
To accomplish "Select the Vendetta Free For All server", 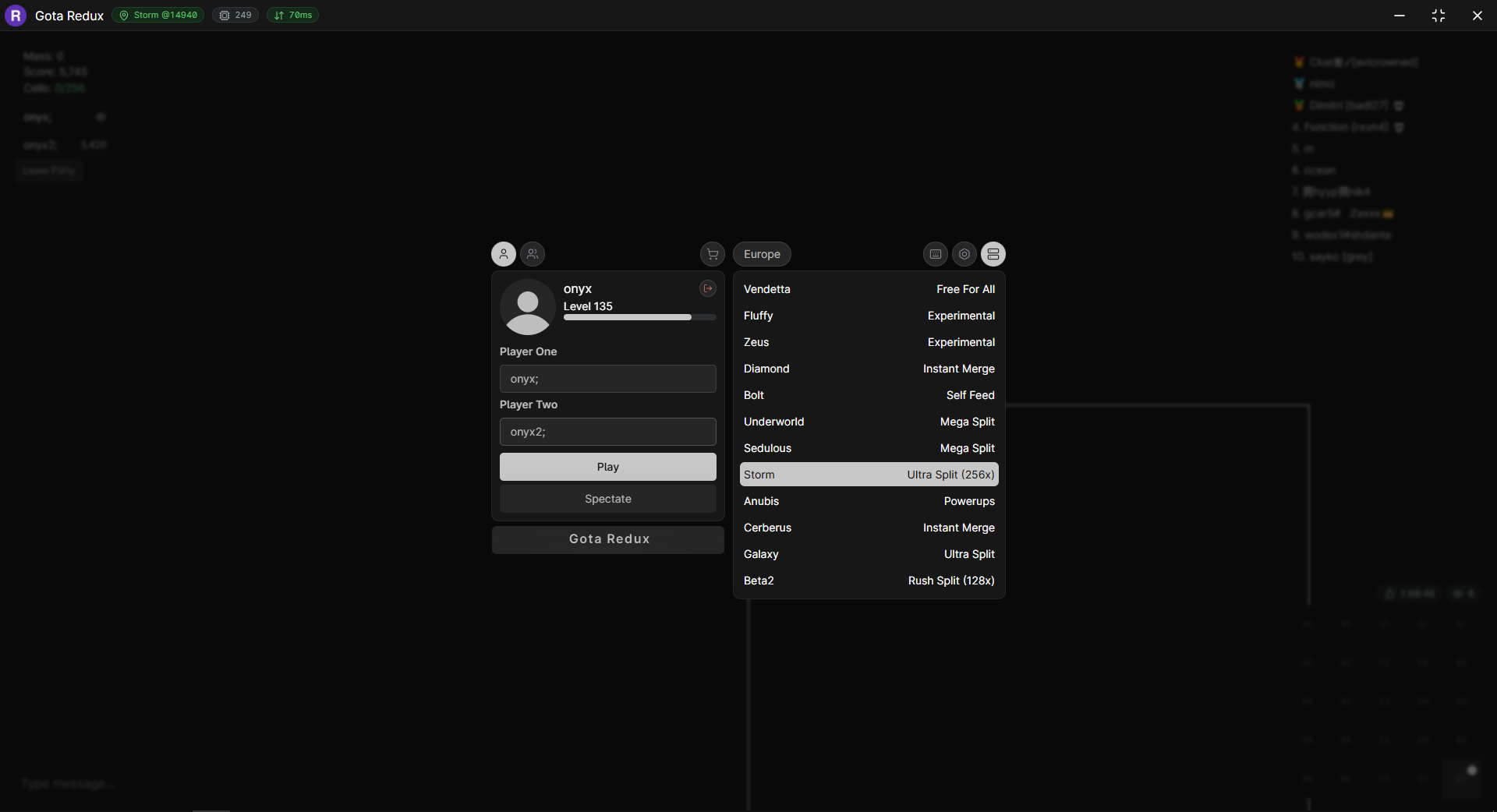I will coord(869,289).
